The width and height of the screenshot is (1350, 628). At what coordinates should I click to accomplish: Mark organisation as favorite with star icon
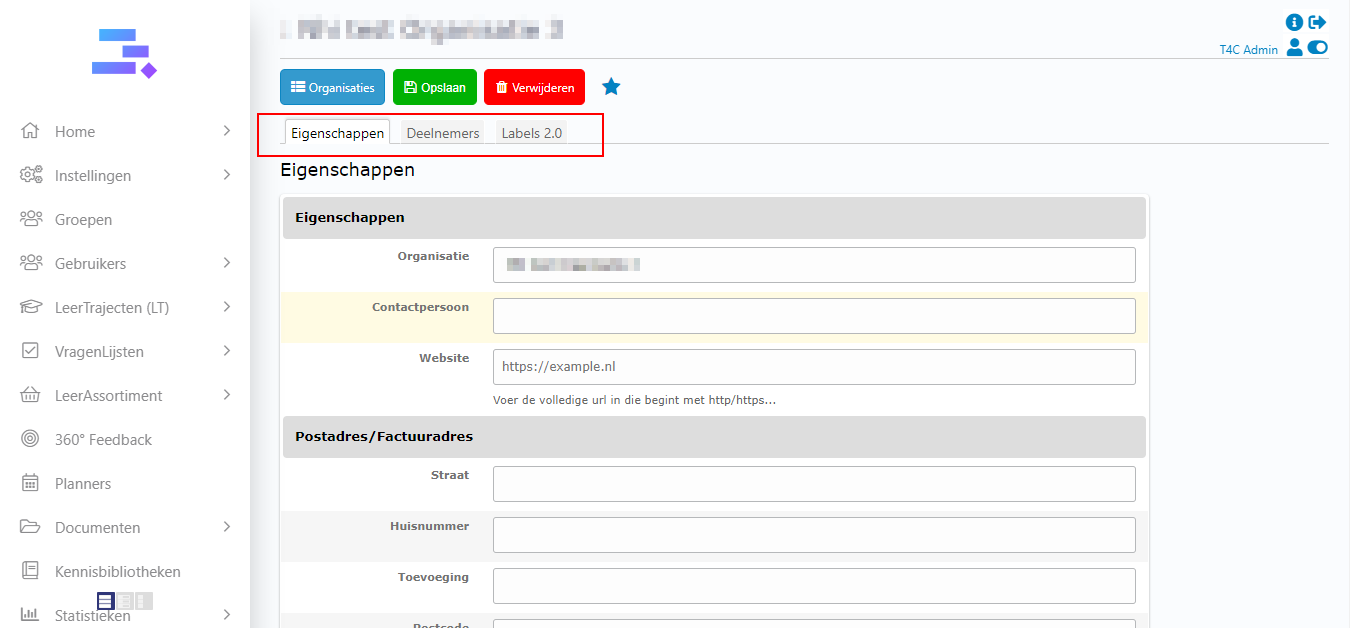pos(611,87)
